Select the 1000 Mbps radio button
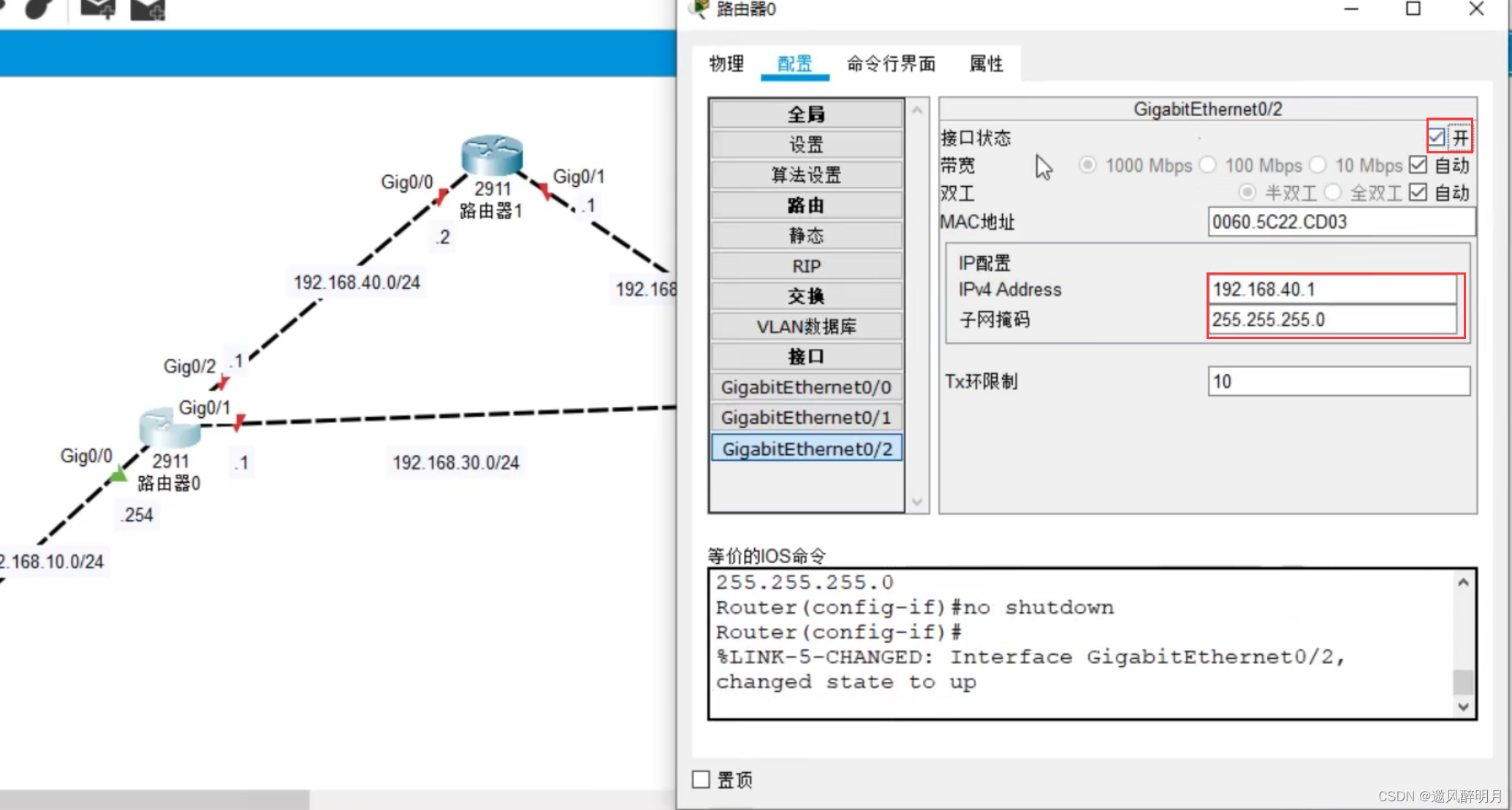This screenshot has width=1512, height=810. pyautogui.click(x=1087, y=165)
